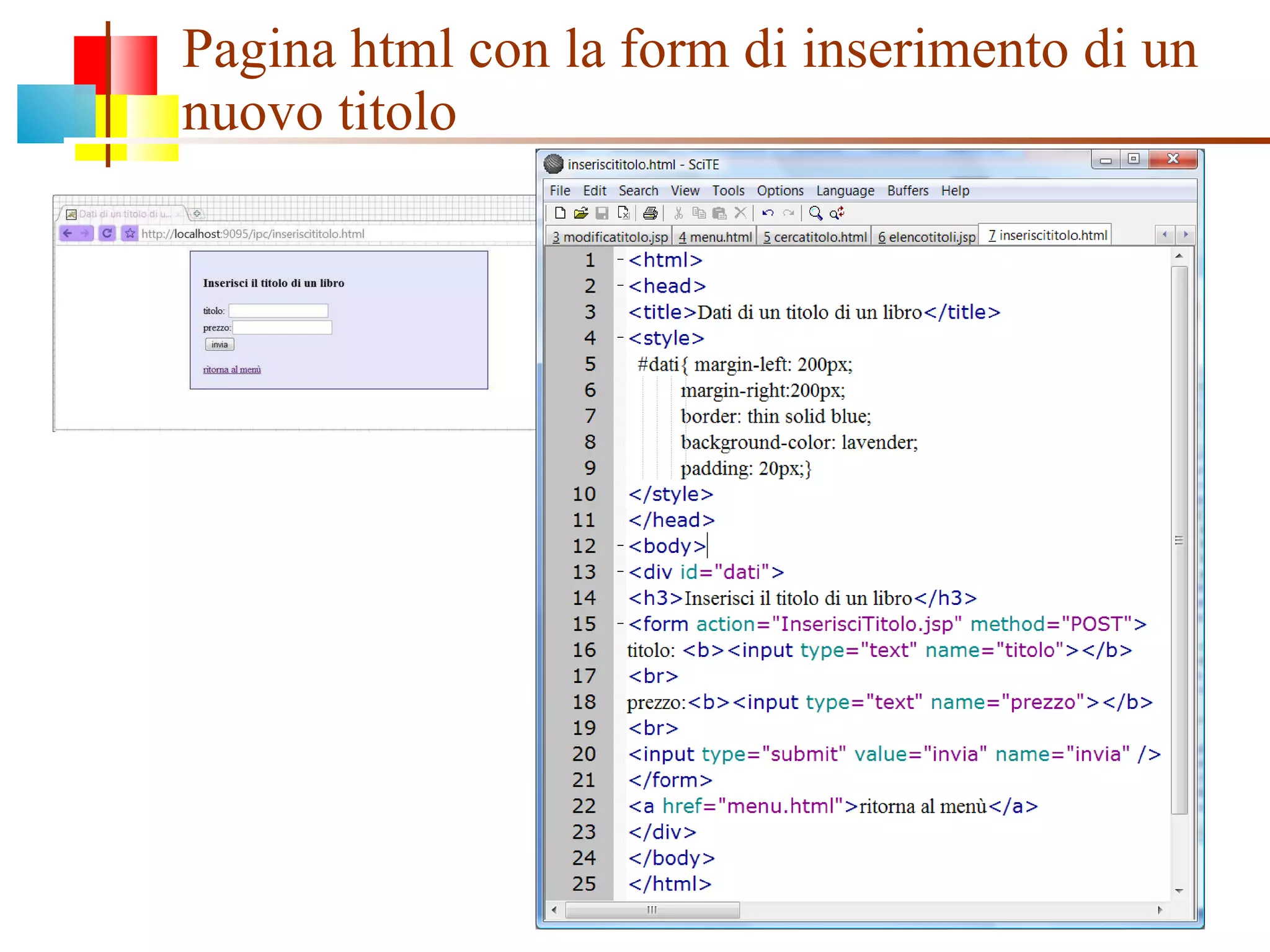The width and height of the screenshot is (1270, 952).
Task: Switch to the 4 menu.html tab
Action: (715, 237)
